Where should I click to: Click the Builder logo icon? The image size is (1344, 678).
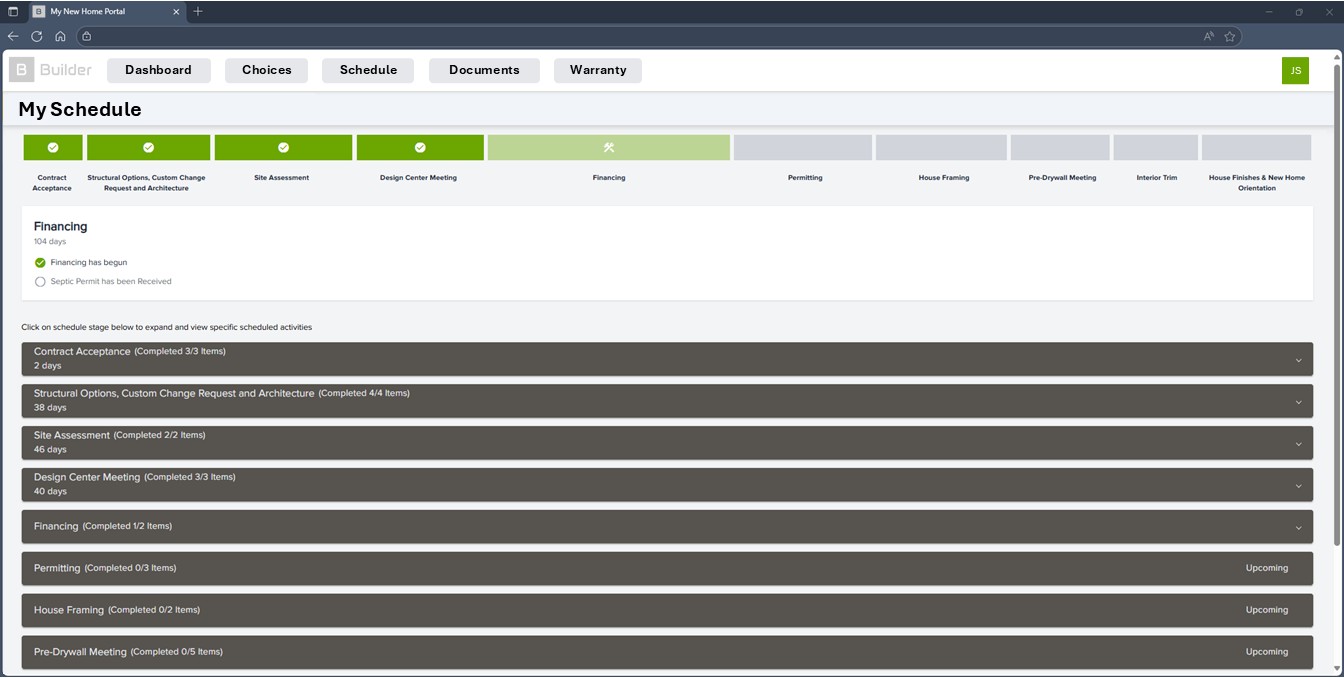[21, 70]
